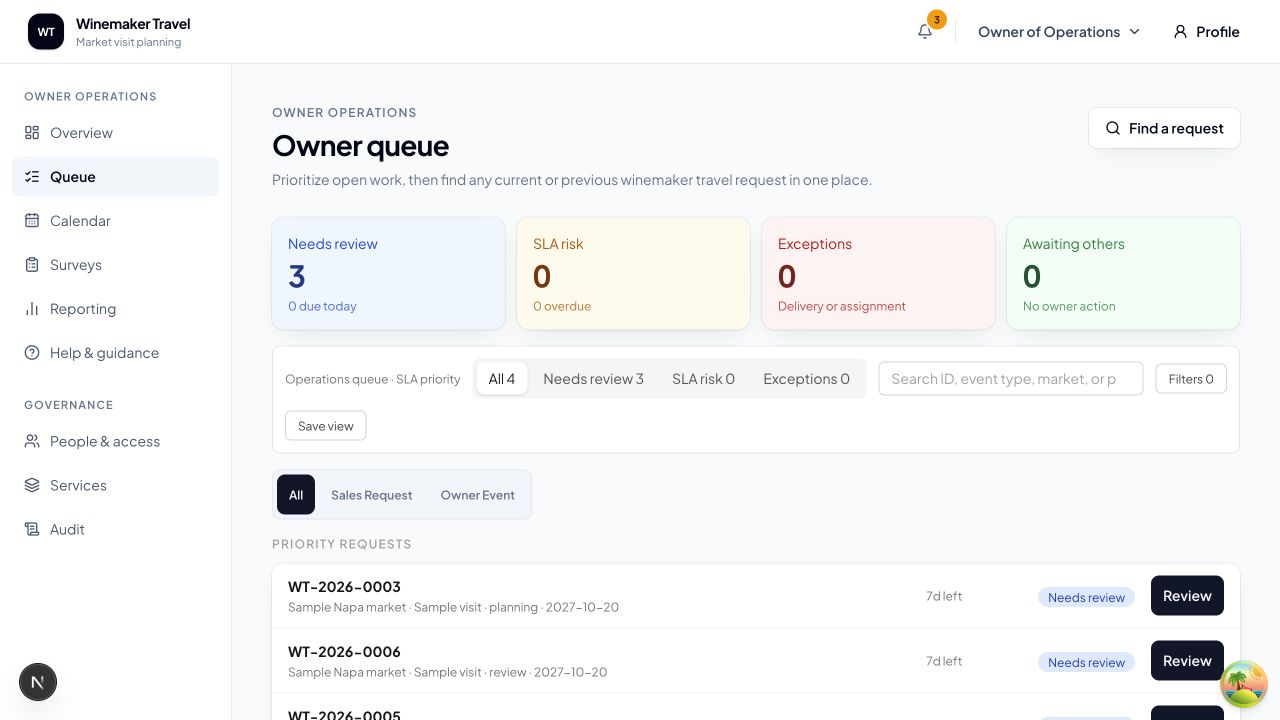Click the island avatar icon at bottom right
Viewport: 1280px width, 720px height.
[1244, 684]
